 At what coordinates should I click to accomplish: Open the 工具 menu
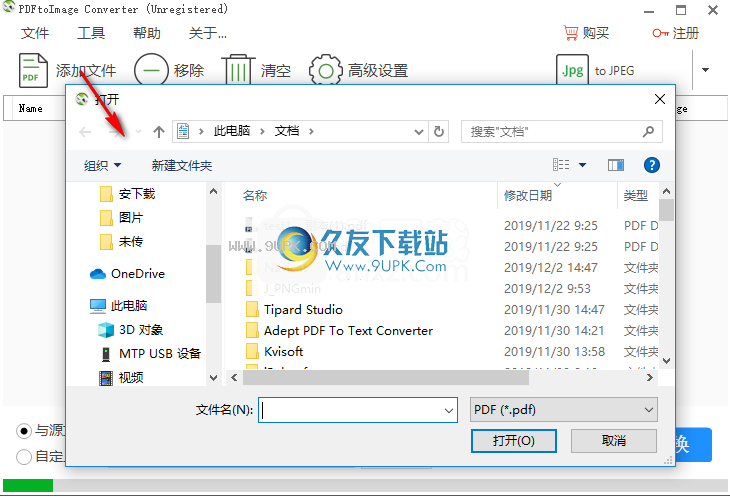(91, 33)
